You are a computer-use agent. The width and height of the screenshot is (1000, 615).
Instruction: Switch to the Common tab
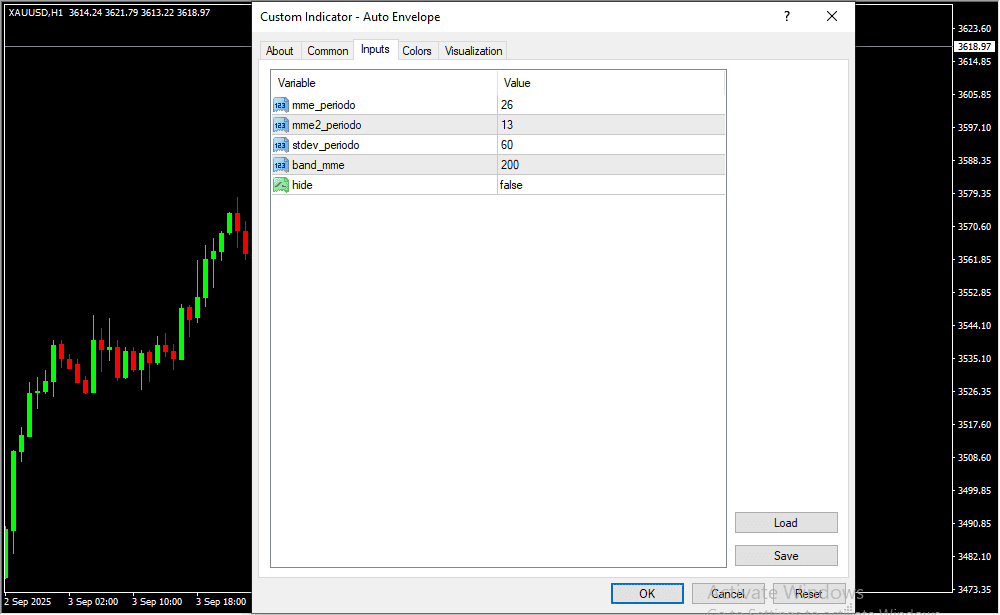pyautogui.click(x=328, y=51)
